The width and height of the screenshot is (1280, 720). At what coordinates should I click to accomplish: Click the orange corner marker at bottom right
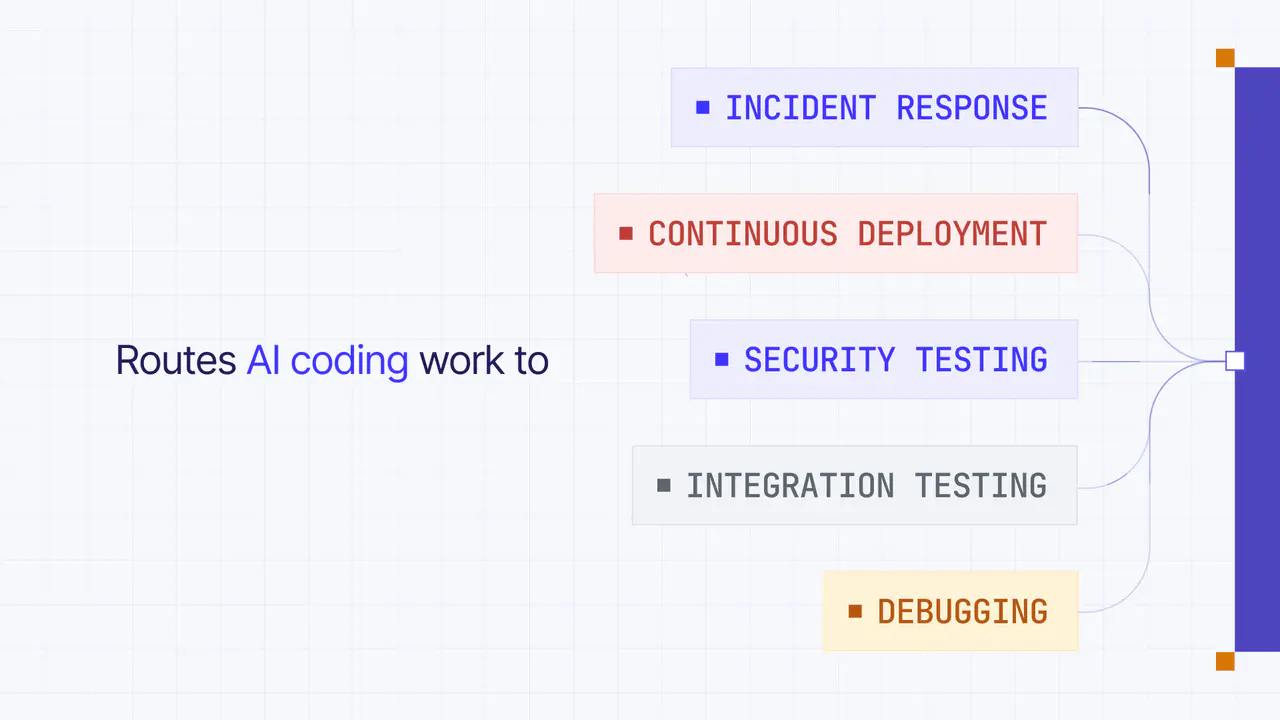(1225, 661)
